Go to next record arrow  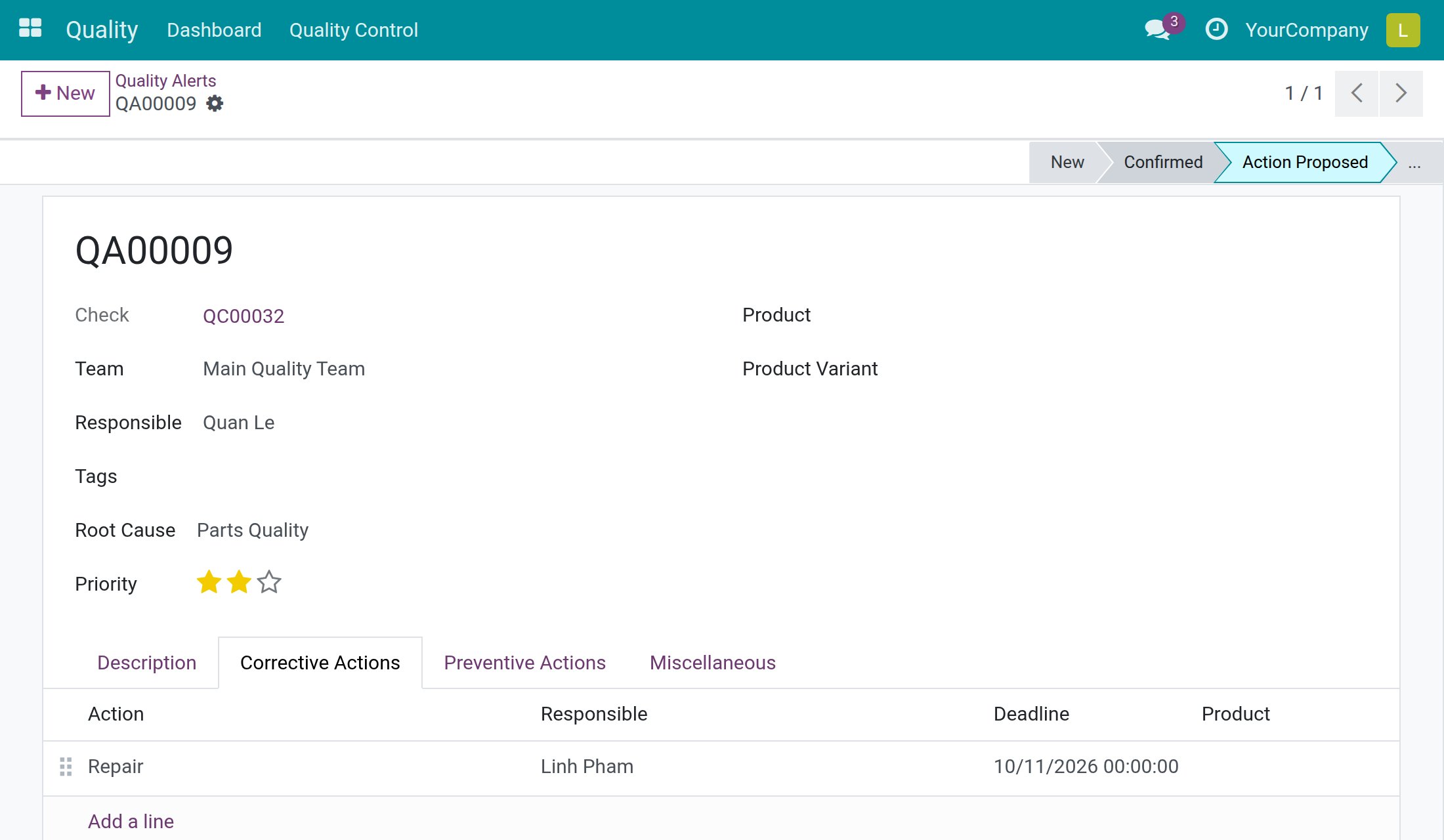[1401, 93]
